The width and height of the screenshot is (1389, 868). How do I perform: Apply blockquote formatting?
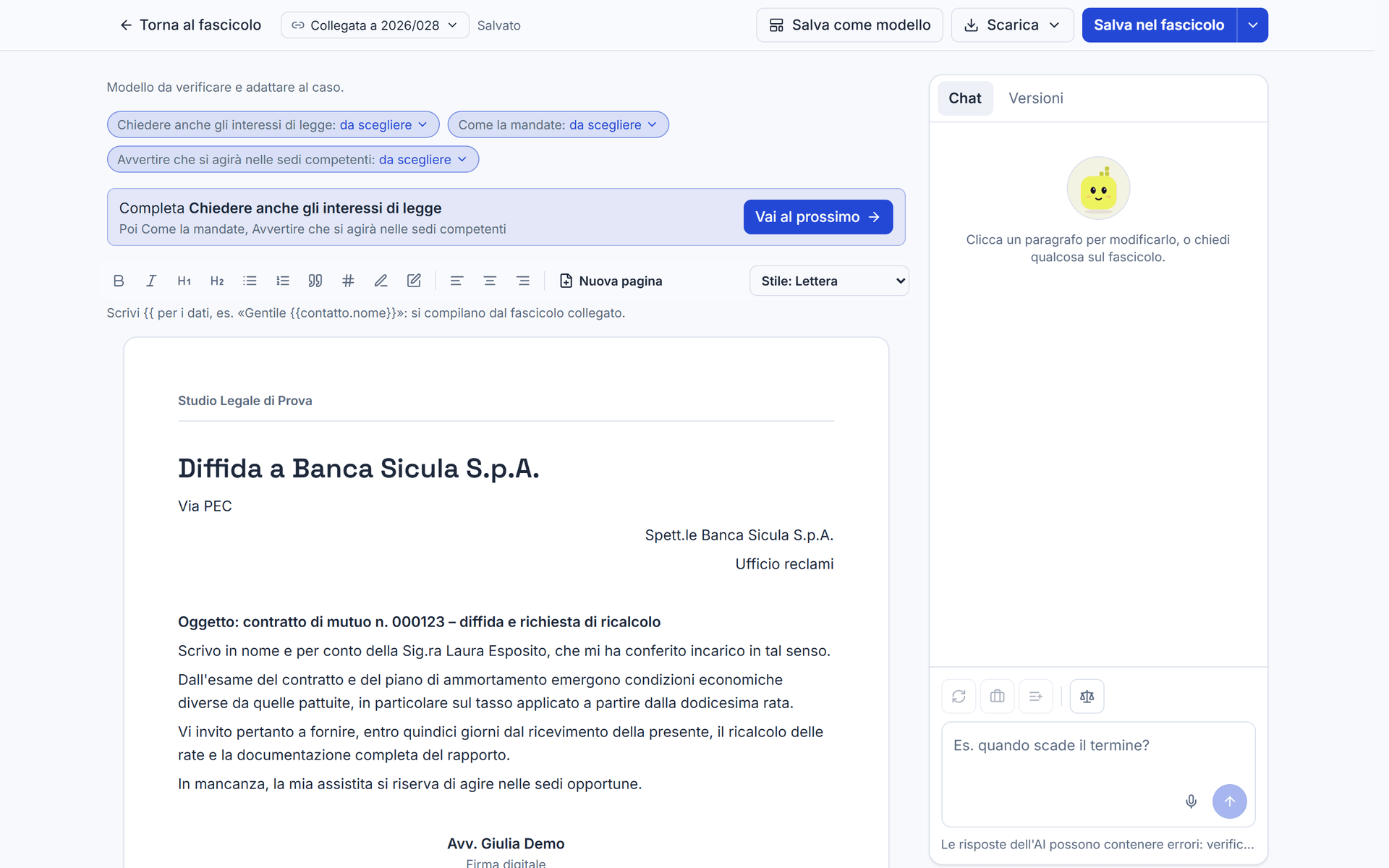pyautogui.click(x=315, y=281)
